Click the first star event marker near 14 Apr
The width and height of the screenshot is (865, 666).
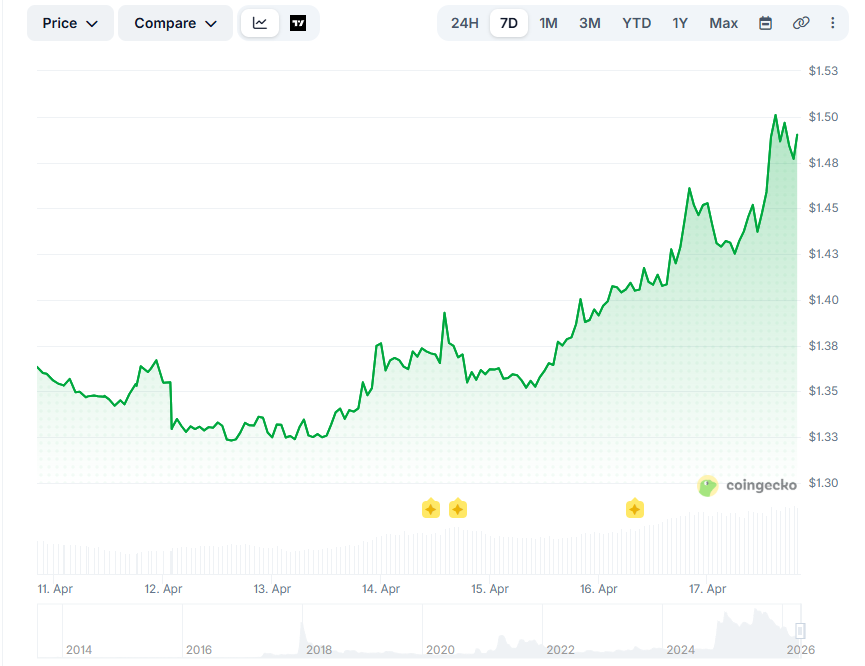click(430, 509)
